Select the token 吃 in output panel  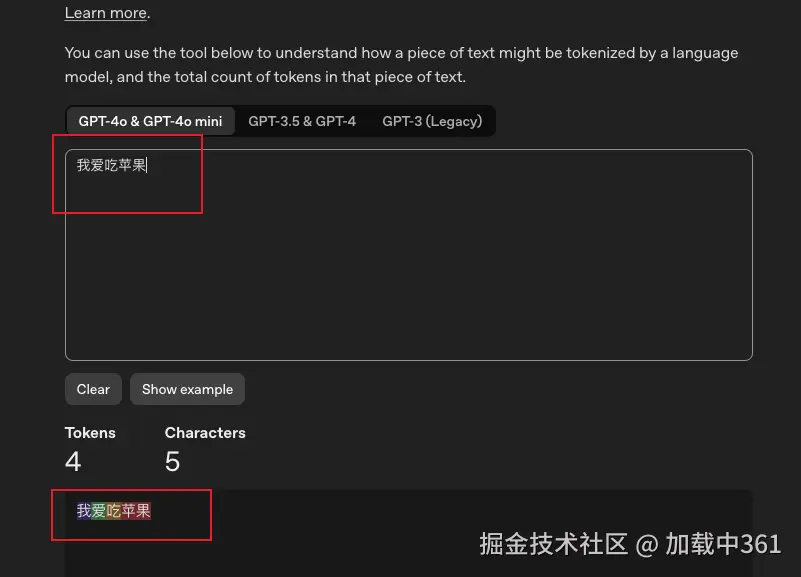point(112,509)
